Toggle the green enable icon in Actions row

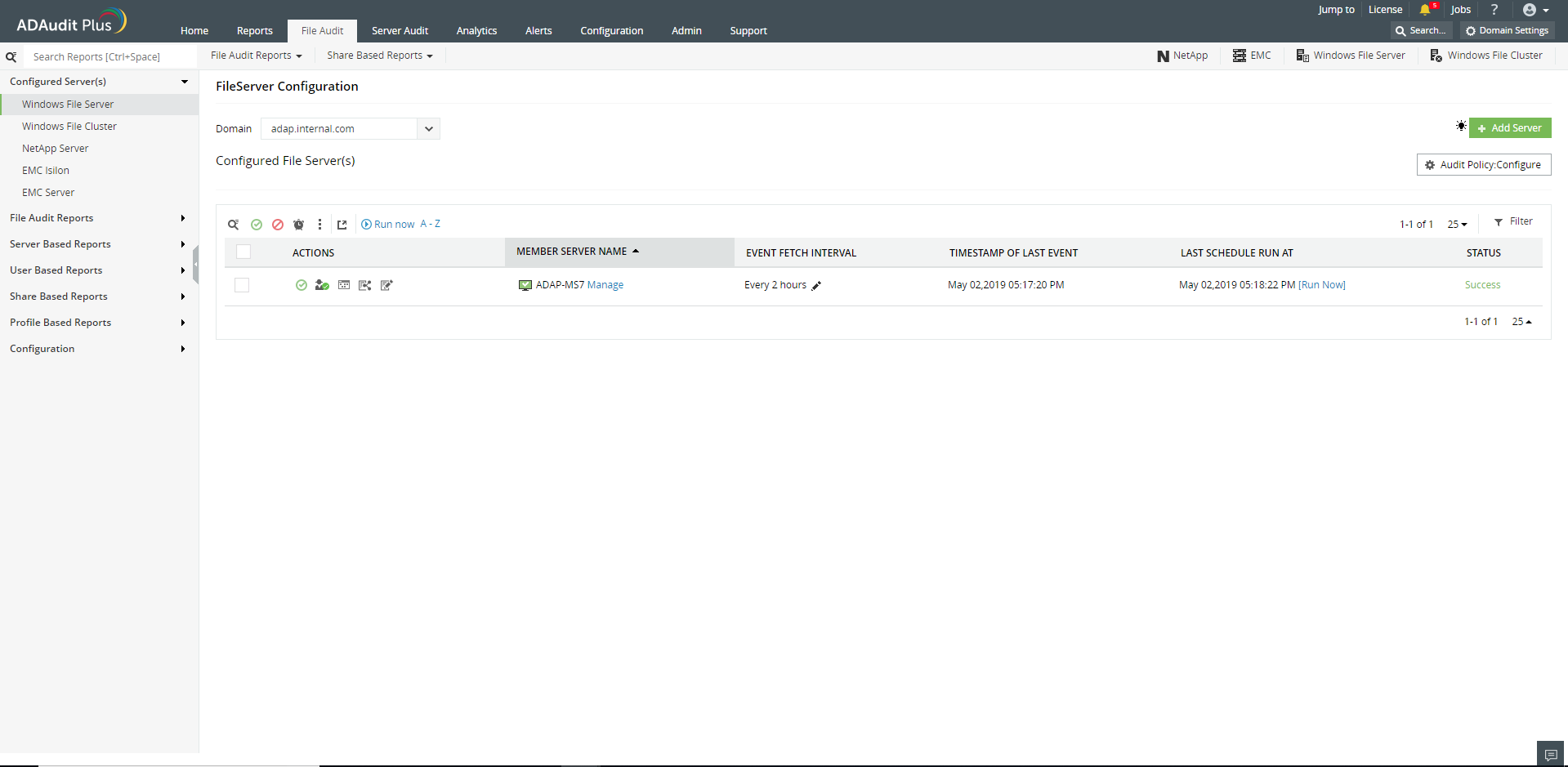tap(302, 285)
